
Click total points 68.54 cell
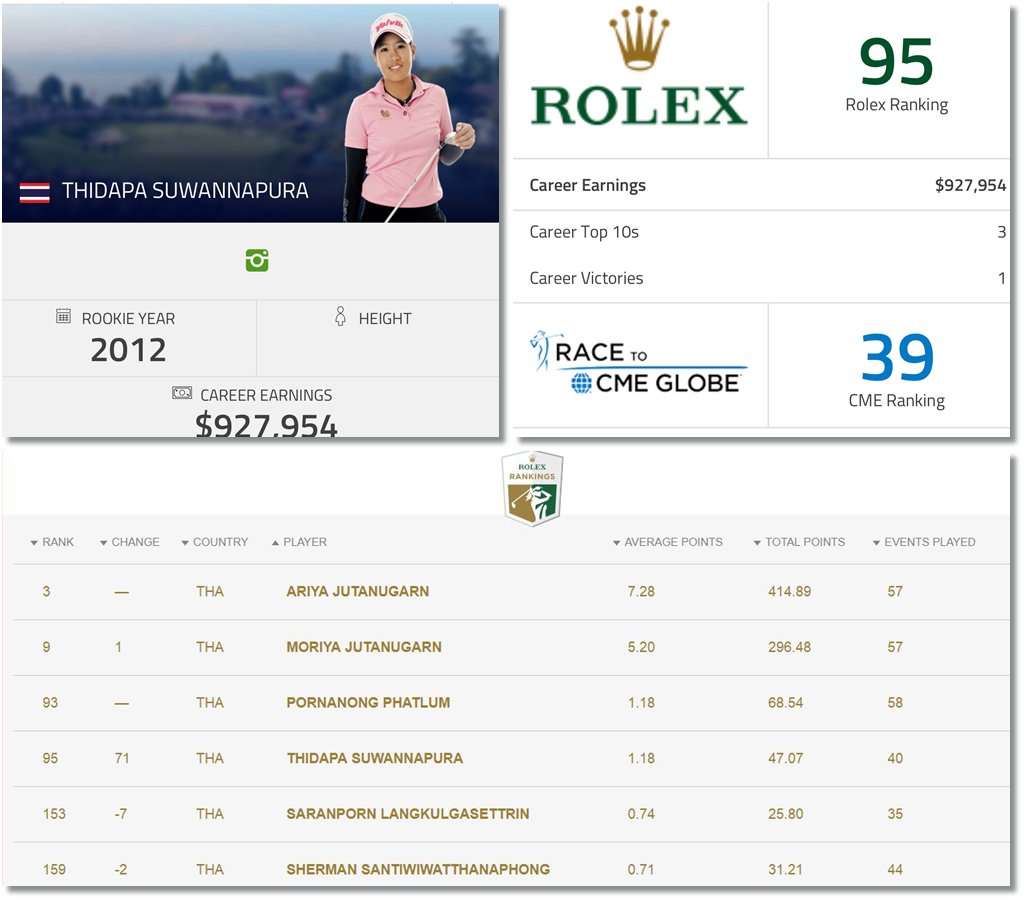pos(786,703)
